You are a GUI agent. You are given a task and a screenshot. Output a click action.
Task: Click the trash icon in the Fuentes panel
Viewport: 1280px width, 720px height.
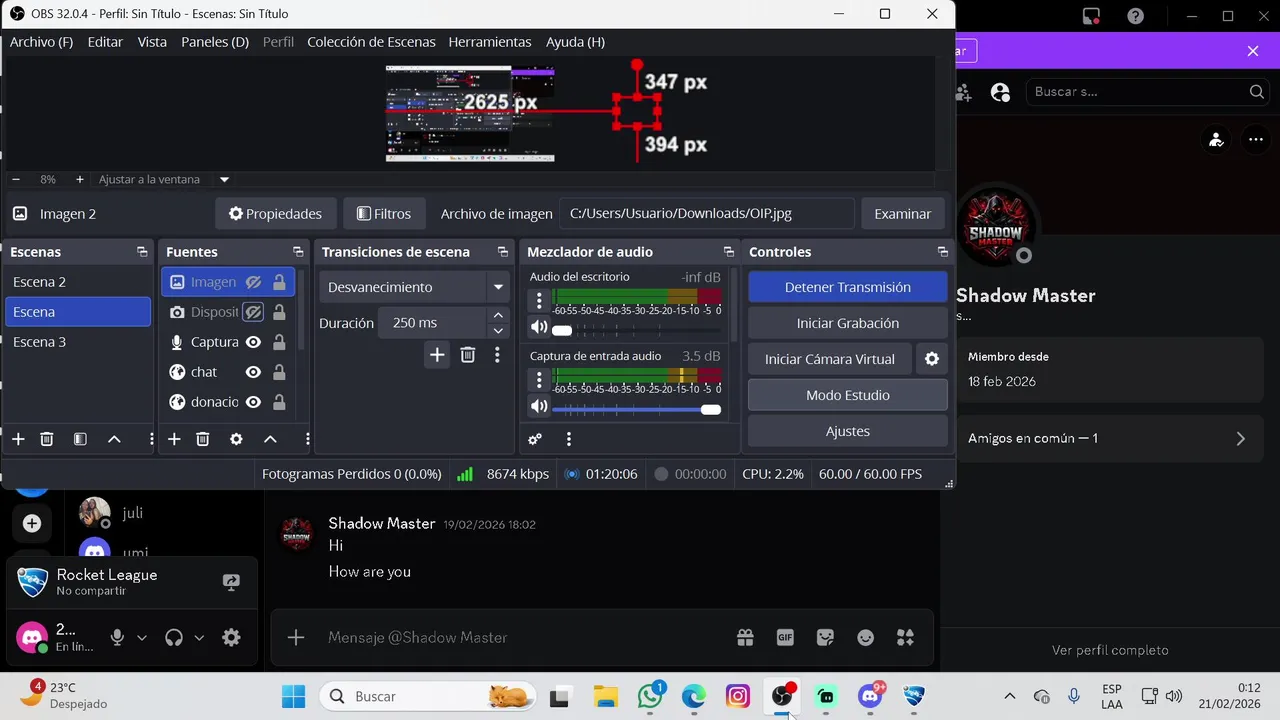[202, 439]
